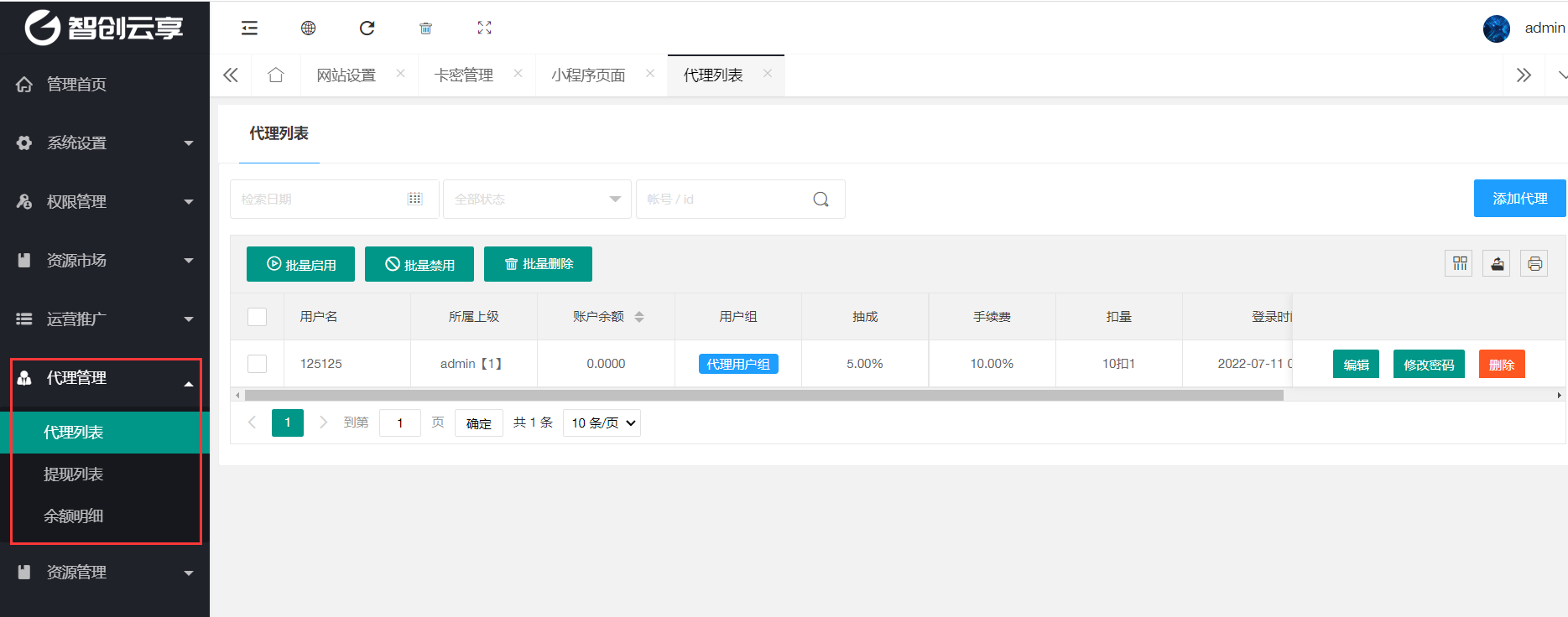Click 编辑 for agent 125125
Viewport: 1568px width, 617px height.
point(1356,364)
